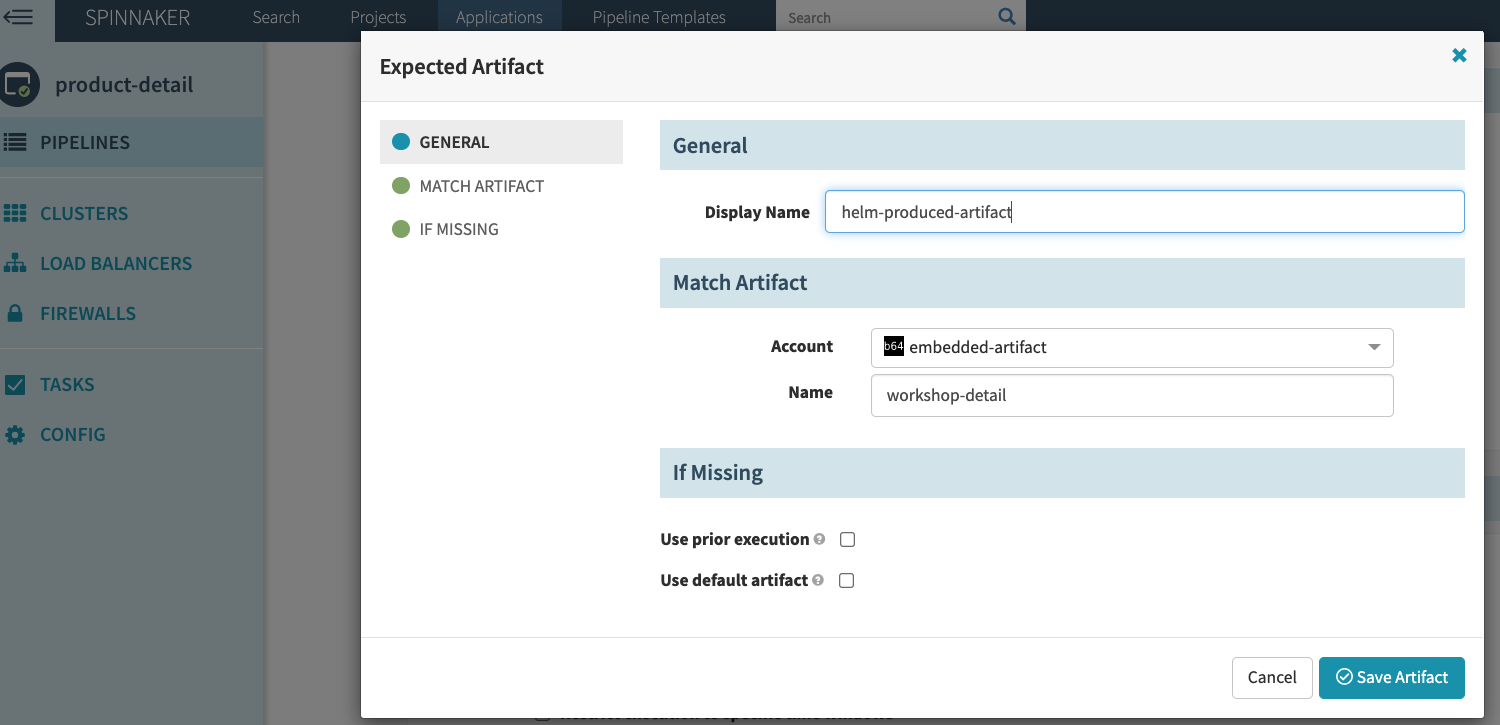Open the product-detail application icon
The width and height of the screenshot is (1500, 725).
(20, 84)
